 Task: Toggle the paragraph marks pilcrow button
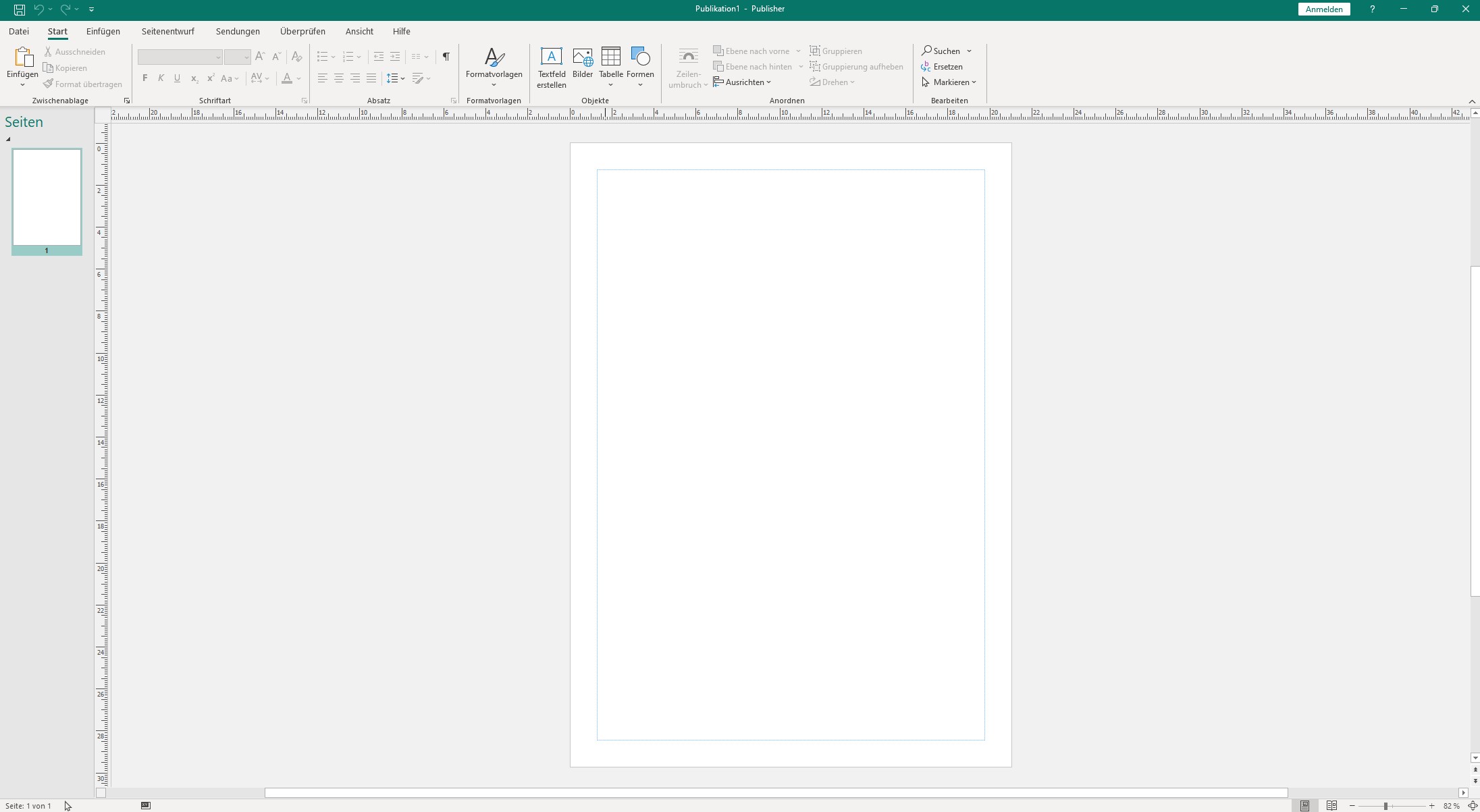click(x=446, y=57)
